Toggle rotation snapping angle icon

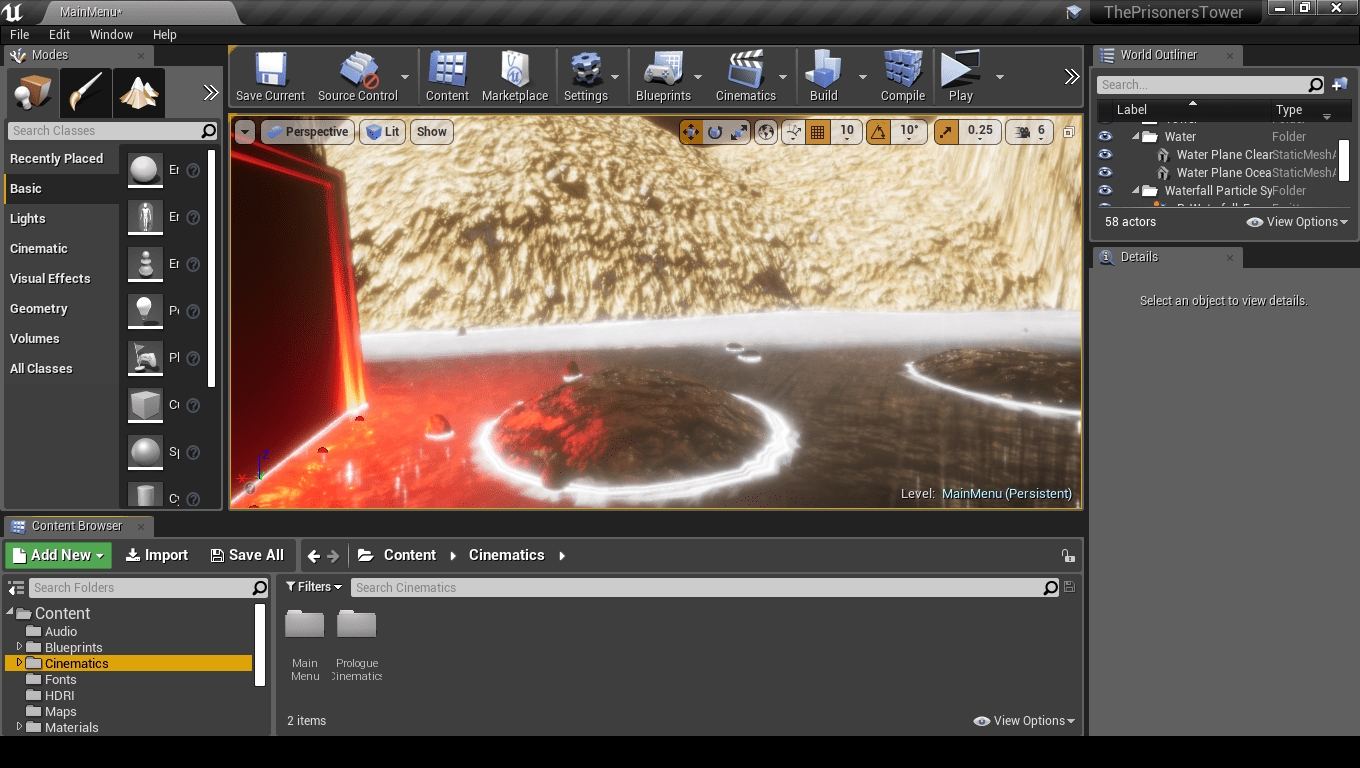point(878,132)
